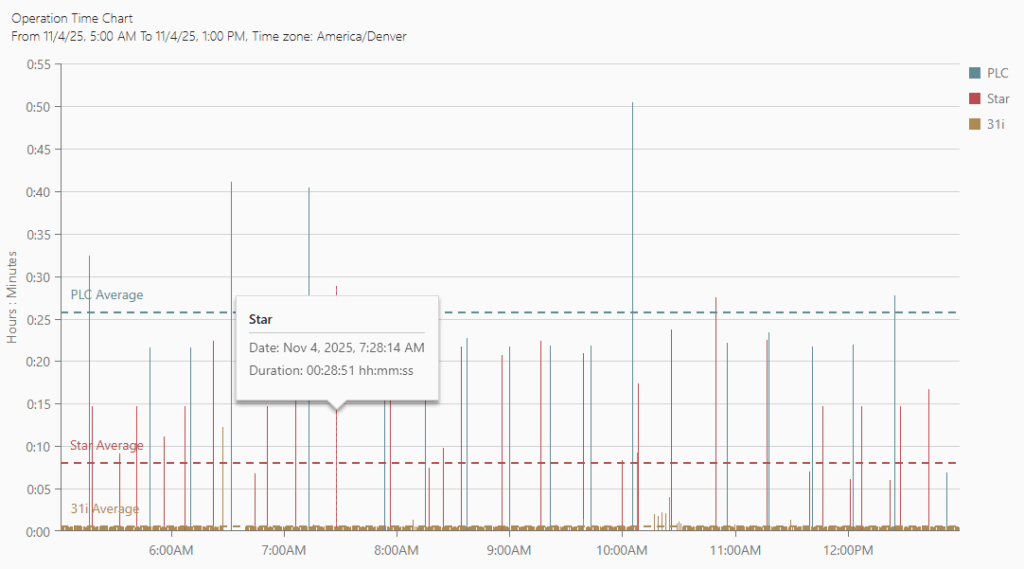The width and height of the screenshot is (1024, 569).
Task: Click the Hours : Minutes y-axis title
Action: point(14,297)
